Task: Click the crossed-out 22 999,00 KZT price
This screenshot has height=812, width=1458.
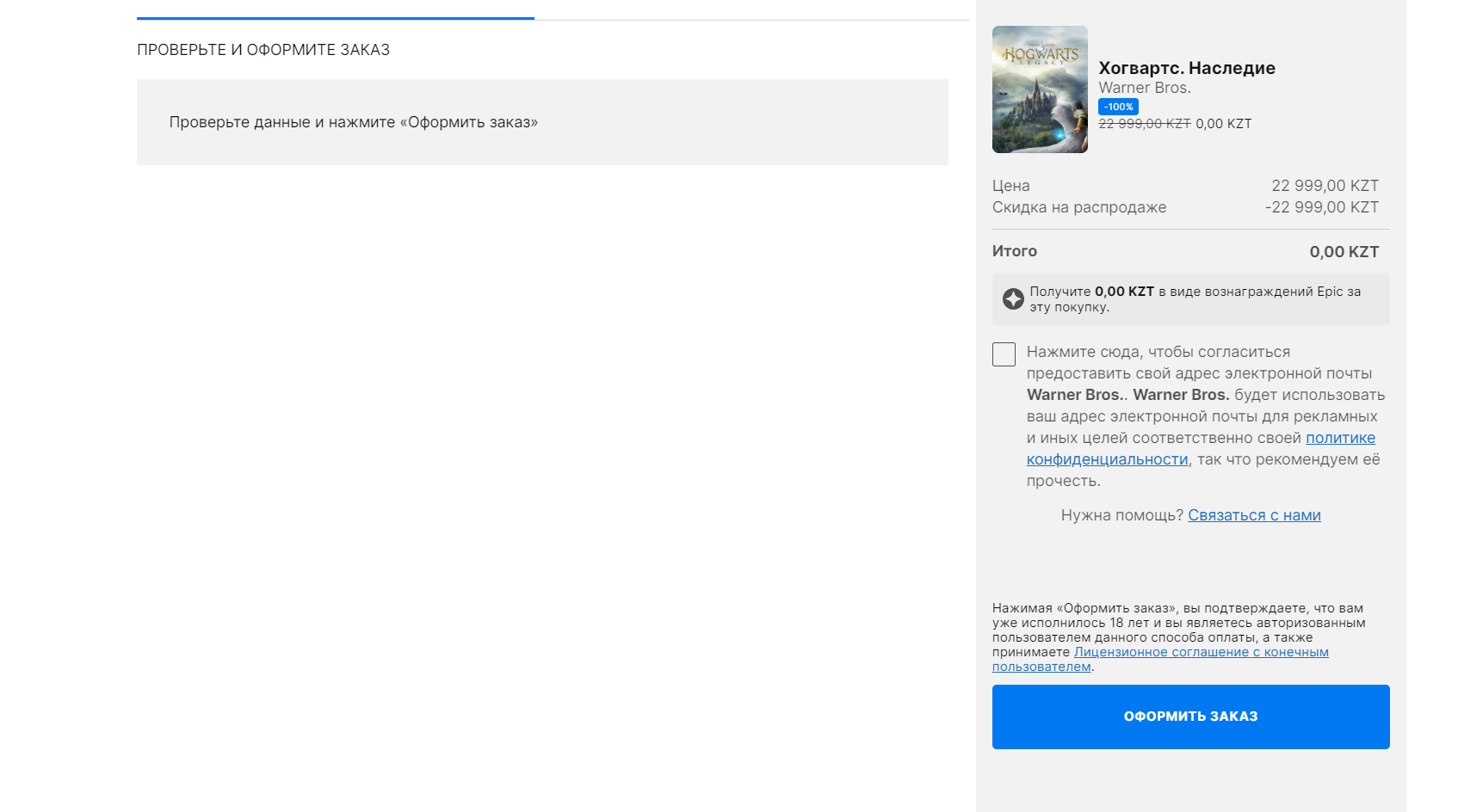Action: (1144, 124)
